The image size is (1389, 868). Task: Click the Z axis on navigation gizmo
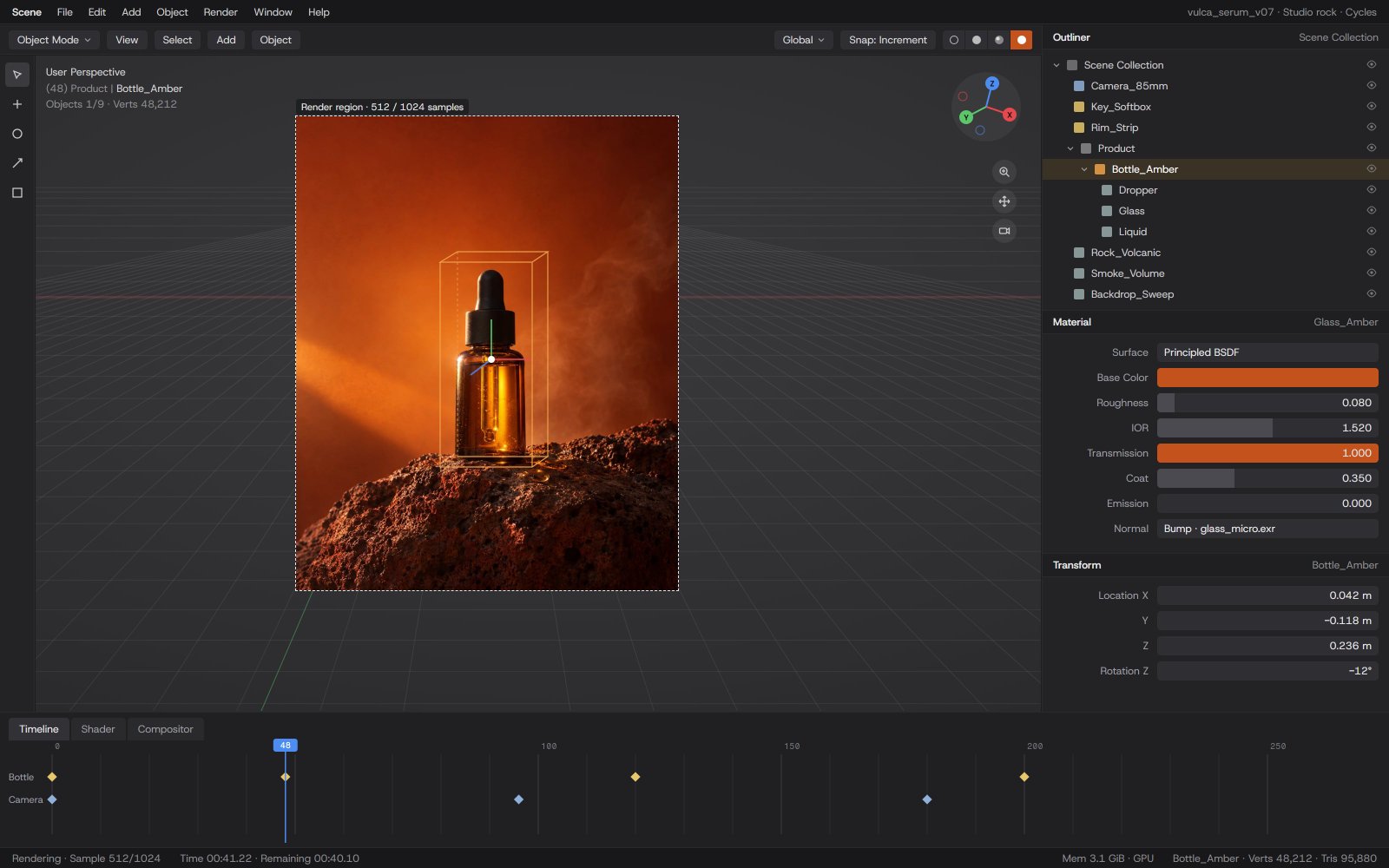pyautogui.click(x=992, y=83)
